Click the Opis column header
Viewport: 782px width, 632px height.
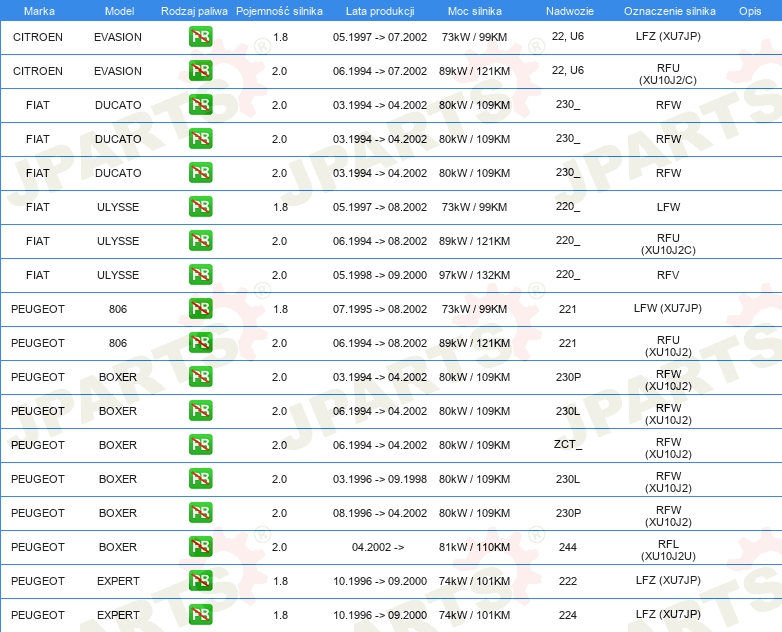point(750,11)
